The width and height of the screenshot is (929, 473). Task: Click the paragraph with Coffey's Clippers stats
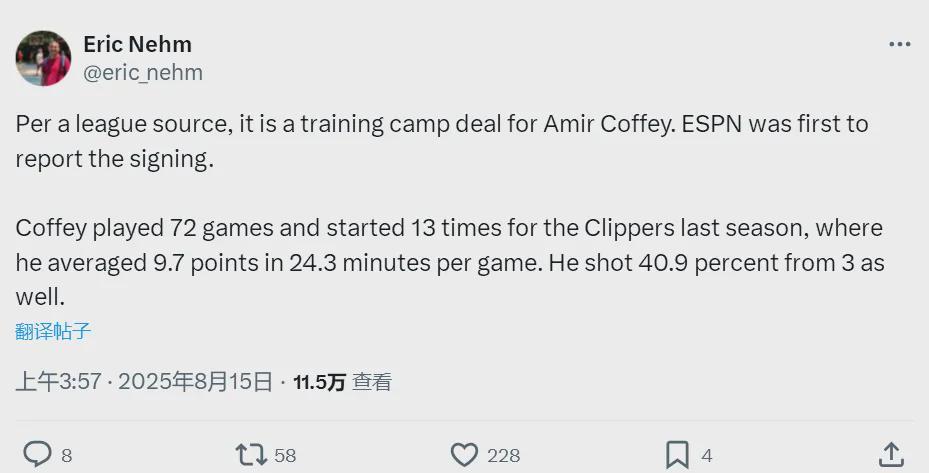[449, 262]
